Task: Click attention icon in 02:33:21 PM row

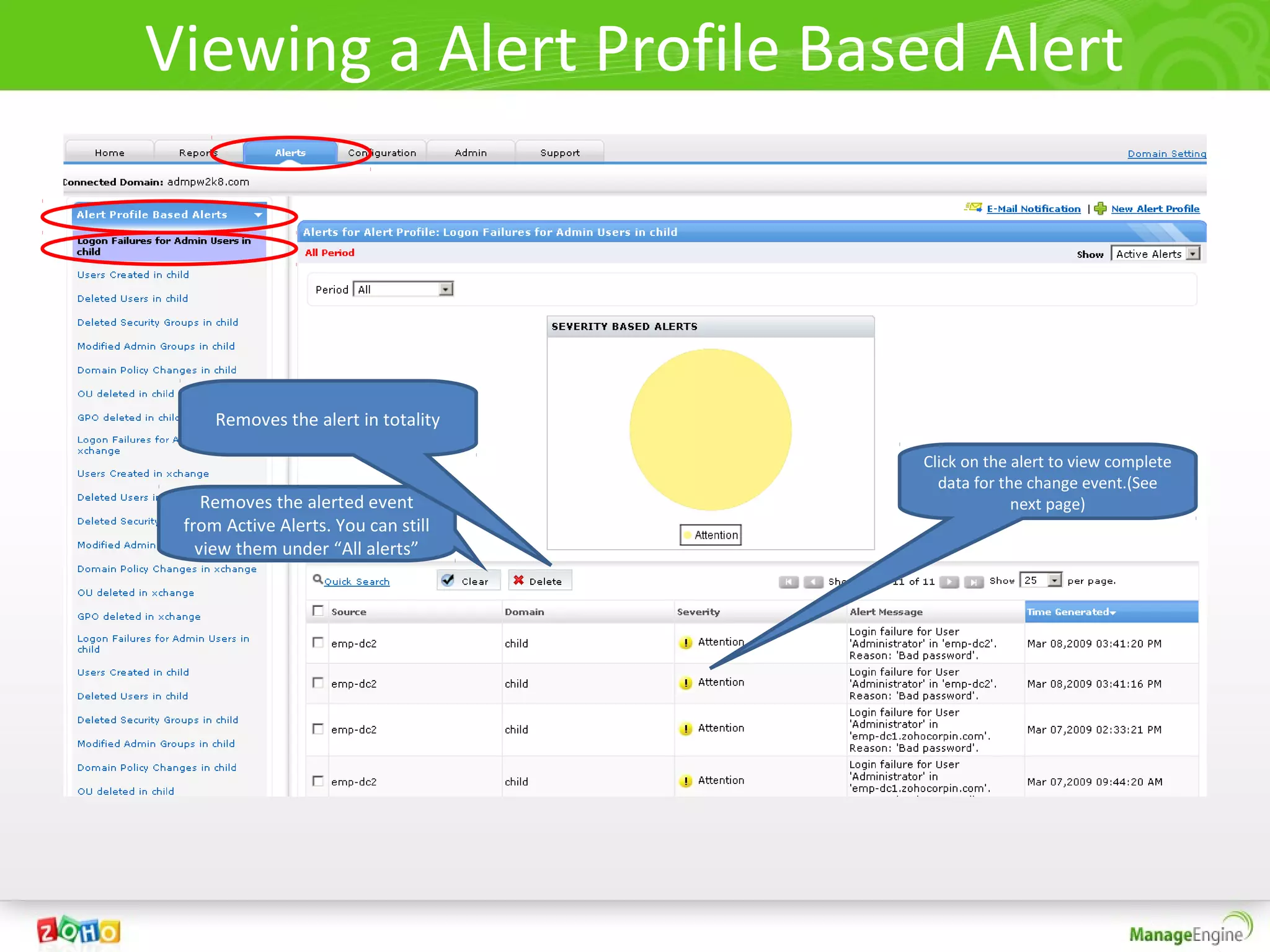Action: [x=685, y=729]
